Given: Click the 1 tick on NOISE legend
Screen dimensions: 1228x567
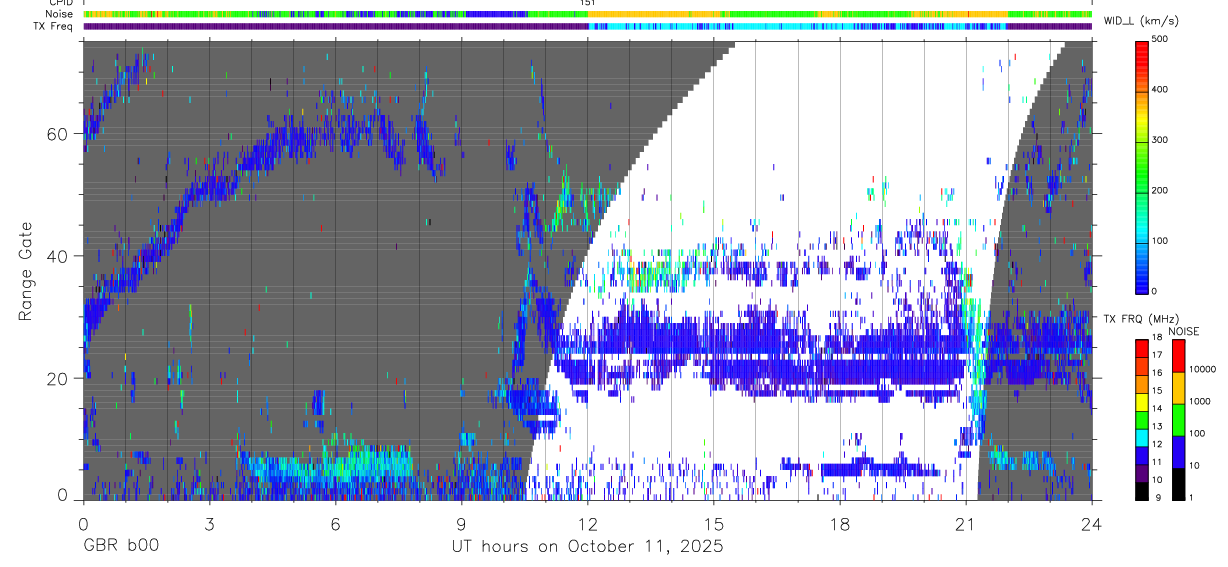Looking at the screenshot, I should click(x=1191, y=497).
